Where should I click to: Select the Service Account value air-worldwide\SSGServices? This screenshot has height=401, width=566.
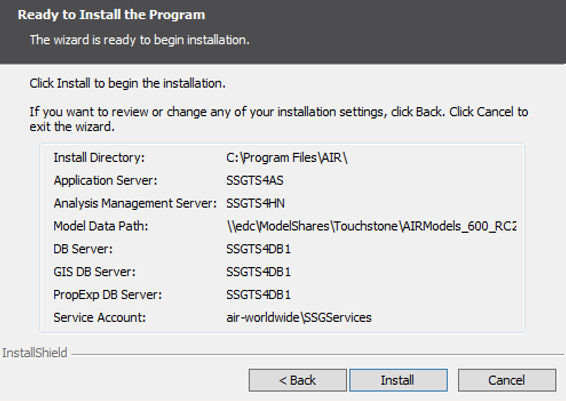299,318
